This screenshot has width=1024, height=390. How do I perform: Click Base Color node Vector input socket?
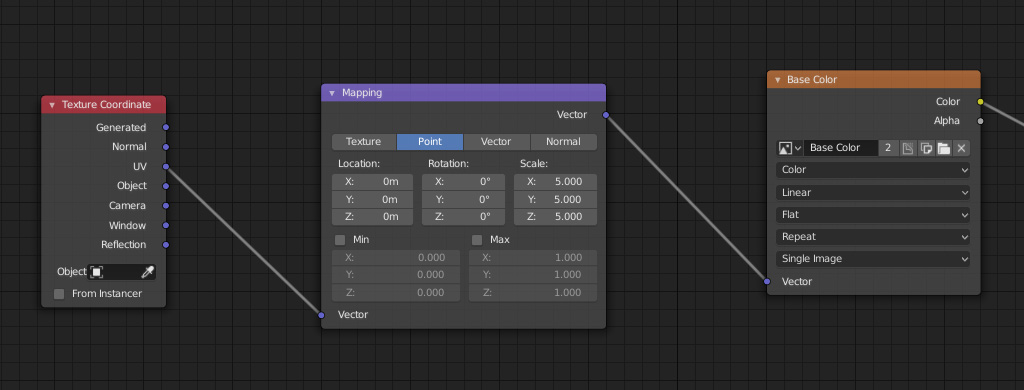(767, 282)
